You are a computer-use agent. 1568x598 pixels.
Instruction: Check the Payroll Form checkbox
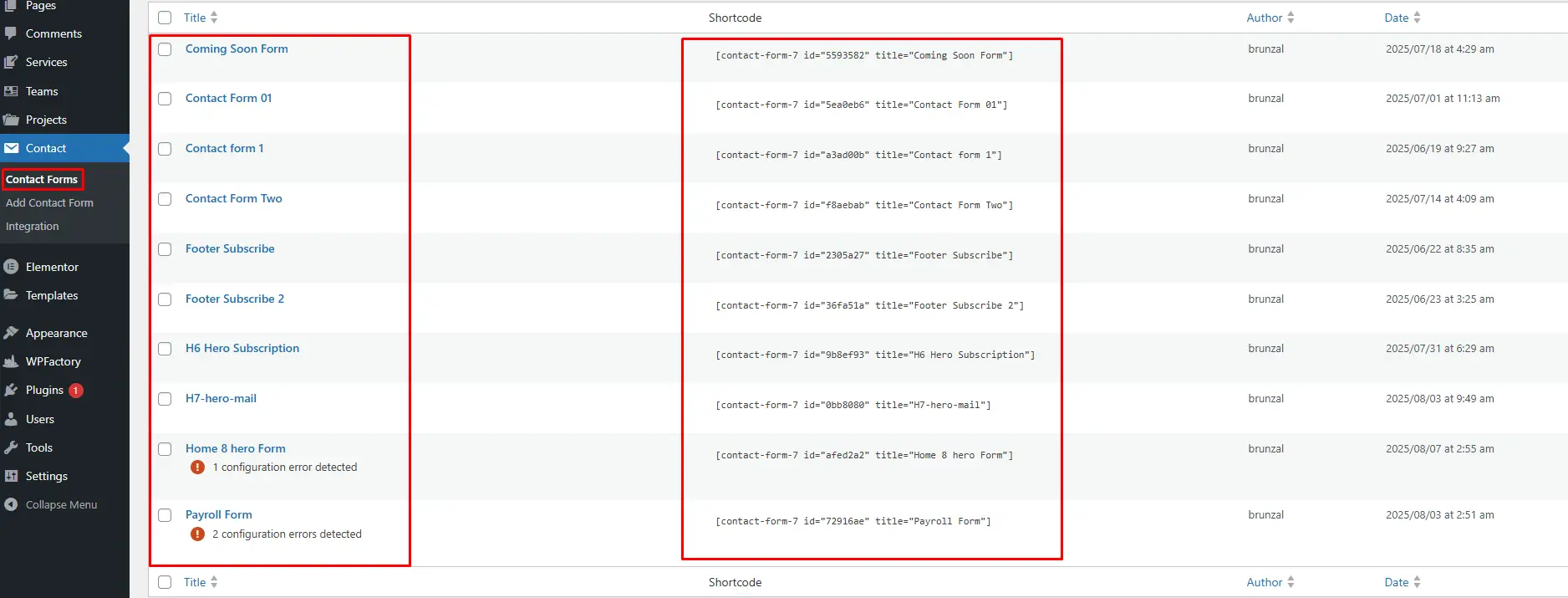pos(165,515)
